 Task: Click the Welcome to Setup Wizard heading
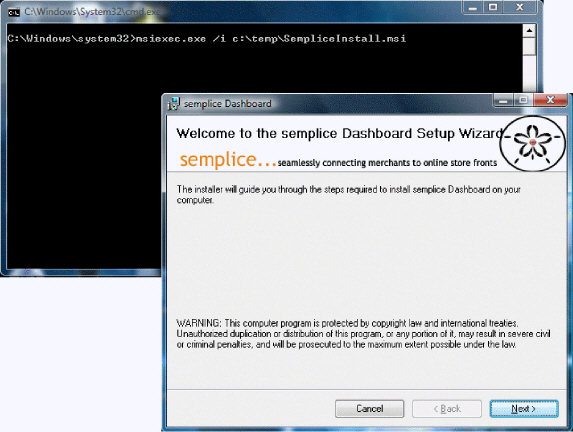tap(340, 133)
